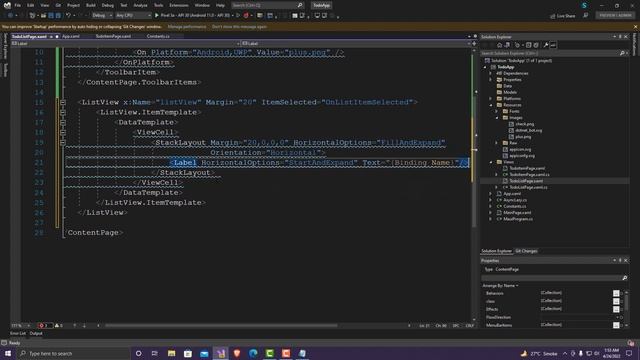This screenshot has width=640, height=360.
Task: Click the Save All toolbar icon
Action: click(58, 16)
